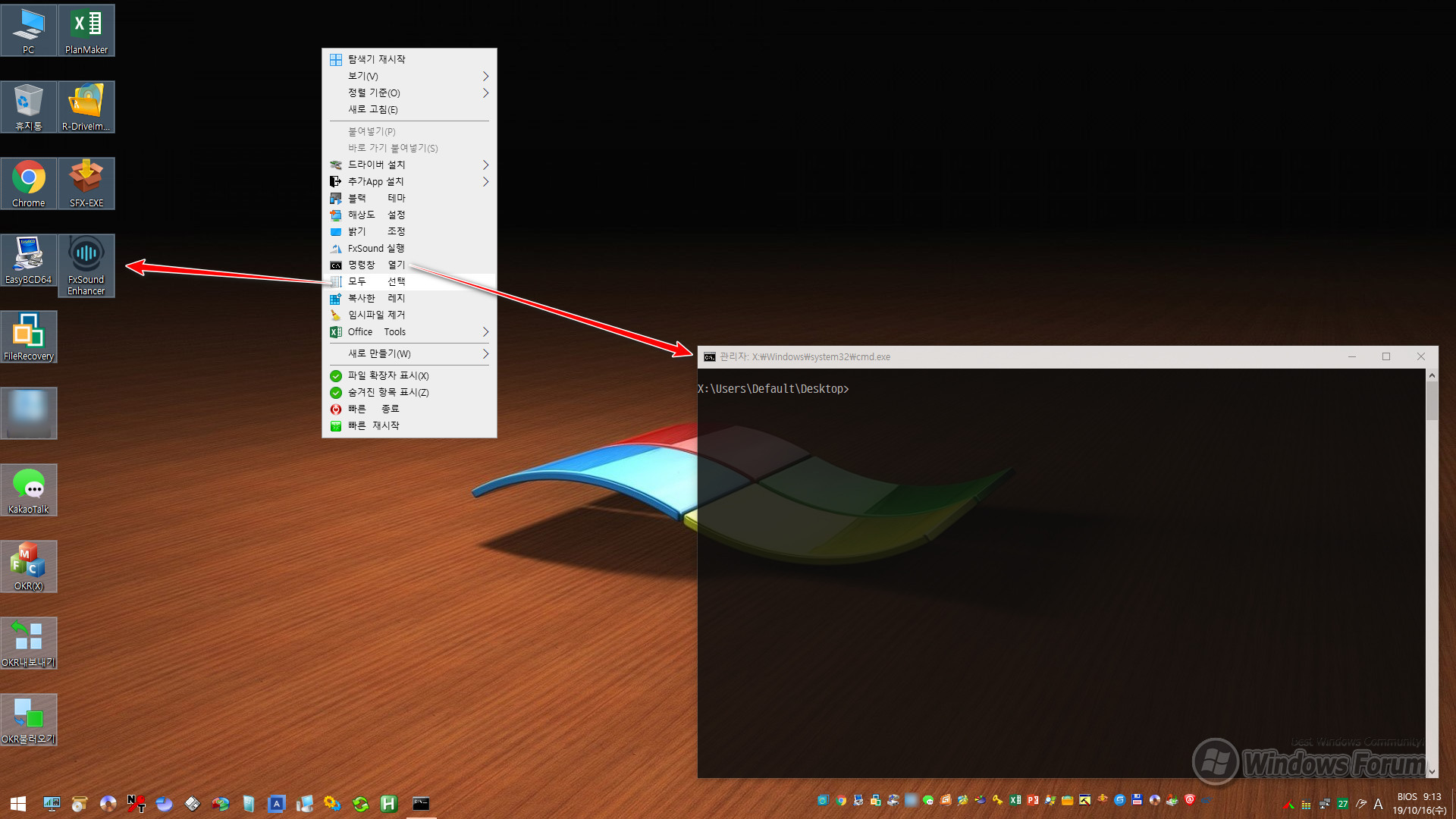Select the 휴지통 recycle bin icon
The width and height of the screenshot is (1456, 819).
[29, 107]
